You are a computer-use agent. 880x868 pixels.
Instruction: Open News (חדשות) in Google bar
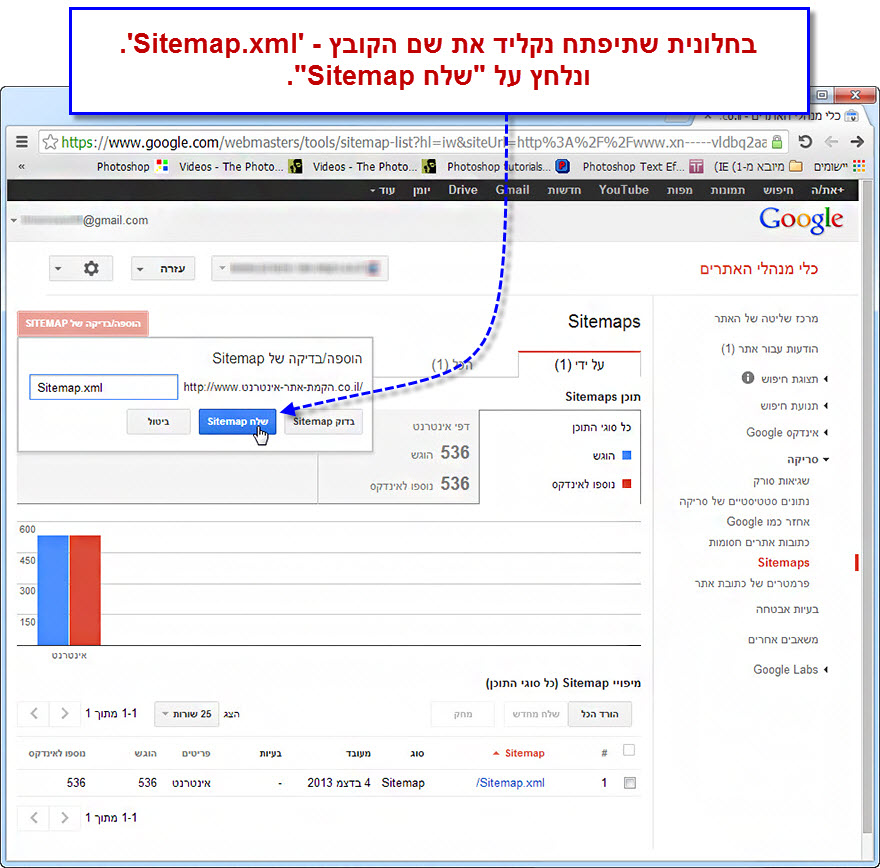tap(564, 190)
